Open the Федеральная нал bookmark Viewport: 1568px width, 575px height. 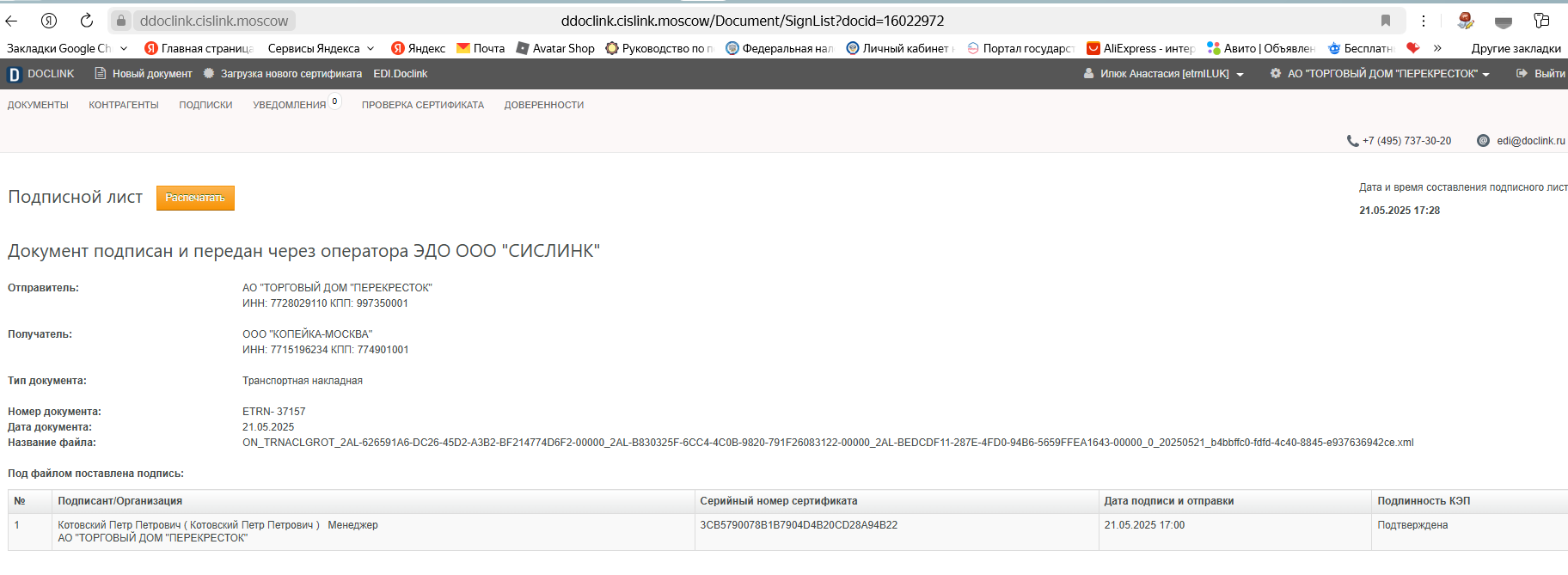(x=780, y=48)
